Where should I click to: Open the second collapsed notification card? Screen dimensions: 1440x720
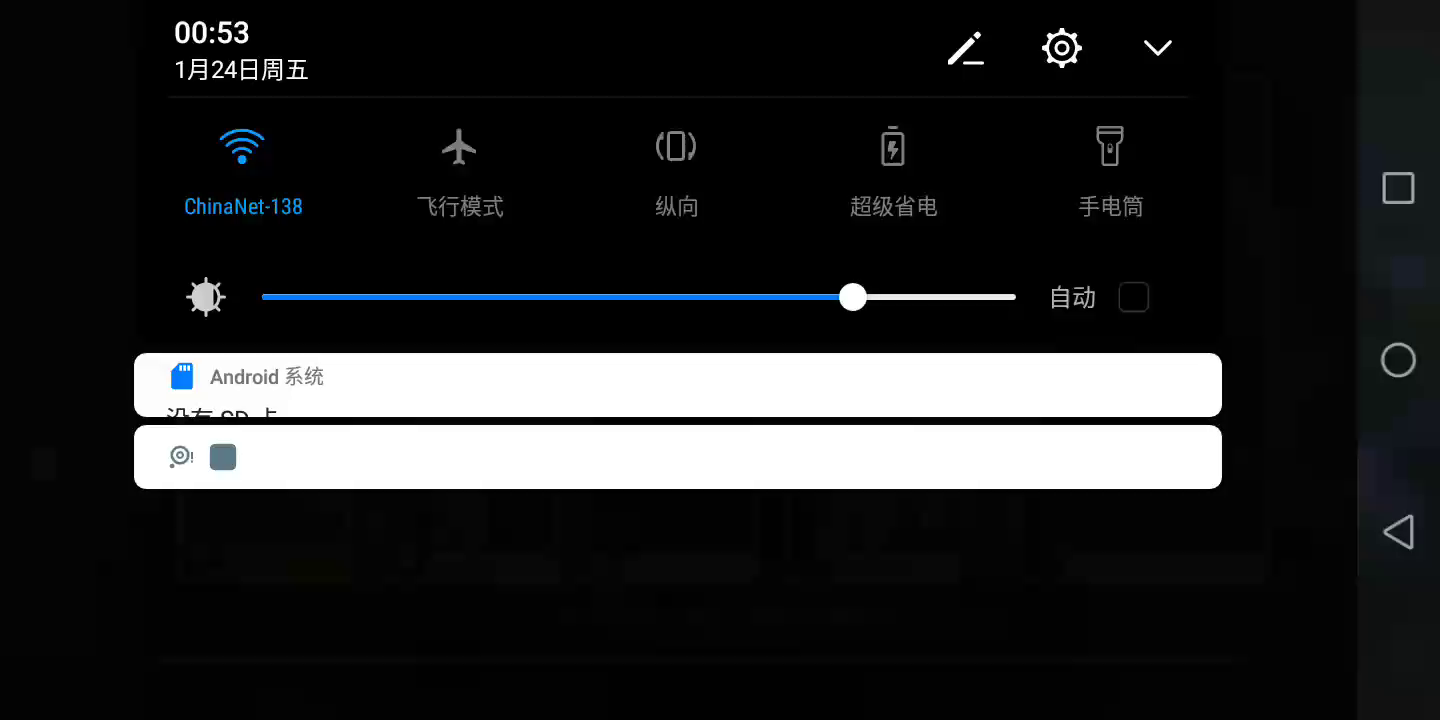[678, 457]
